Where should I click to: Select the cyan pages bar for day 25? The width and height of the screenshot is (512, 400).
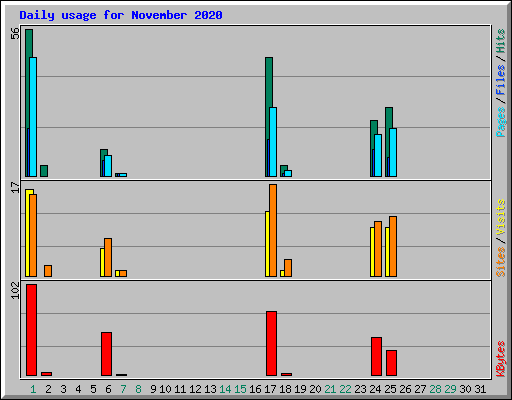[x=393, y=152]
